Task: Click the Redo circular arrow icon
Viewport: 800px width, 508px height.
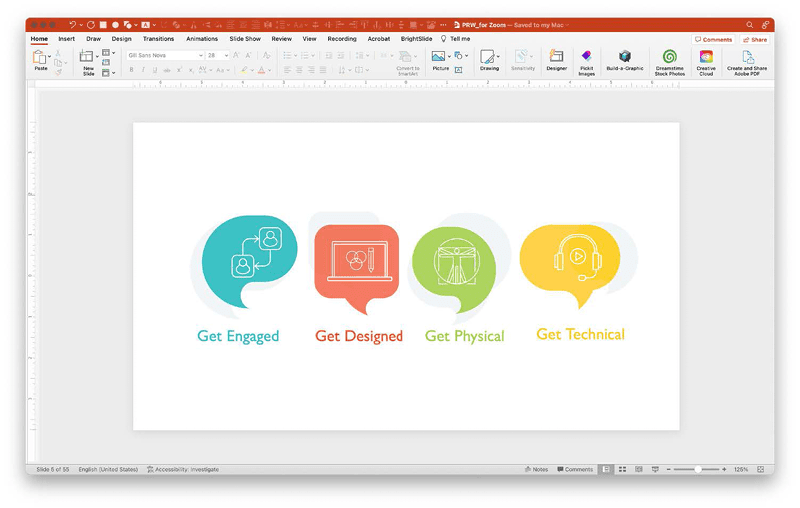Action: 91,24
